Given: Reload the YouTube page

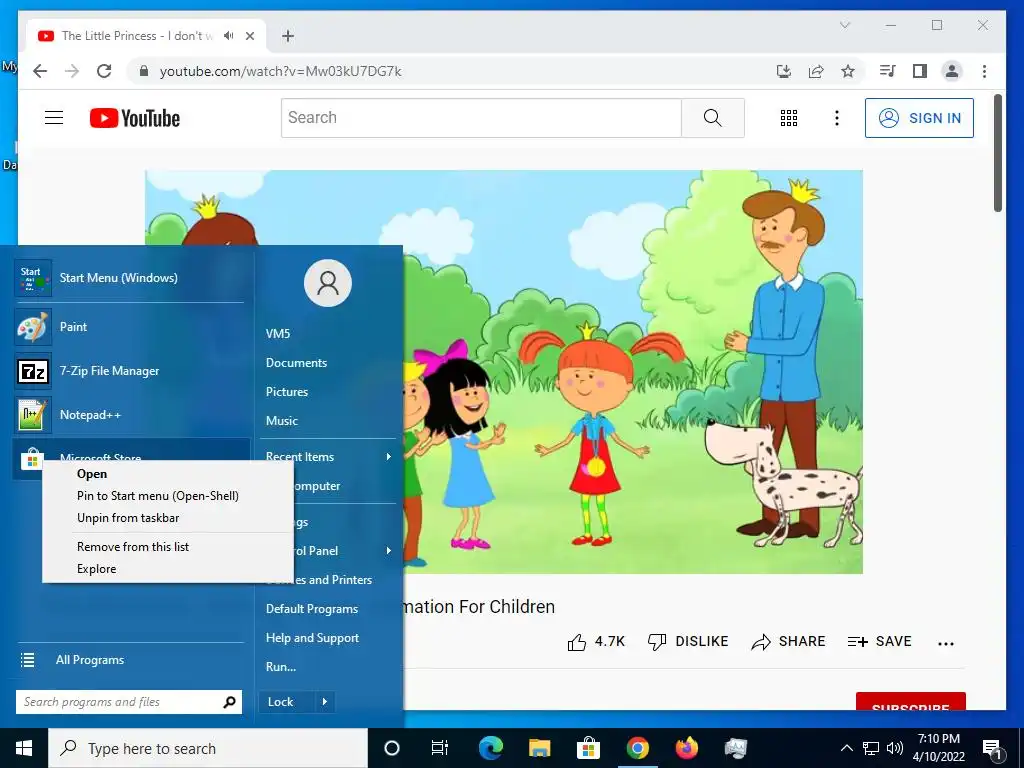Looking at the screenshot, I should coord(104,71).
